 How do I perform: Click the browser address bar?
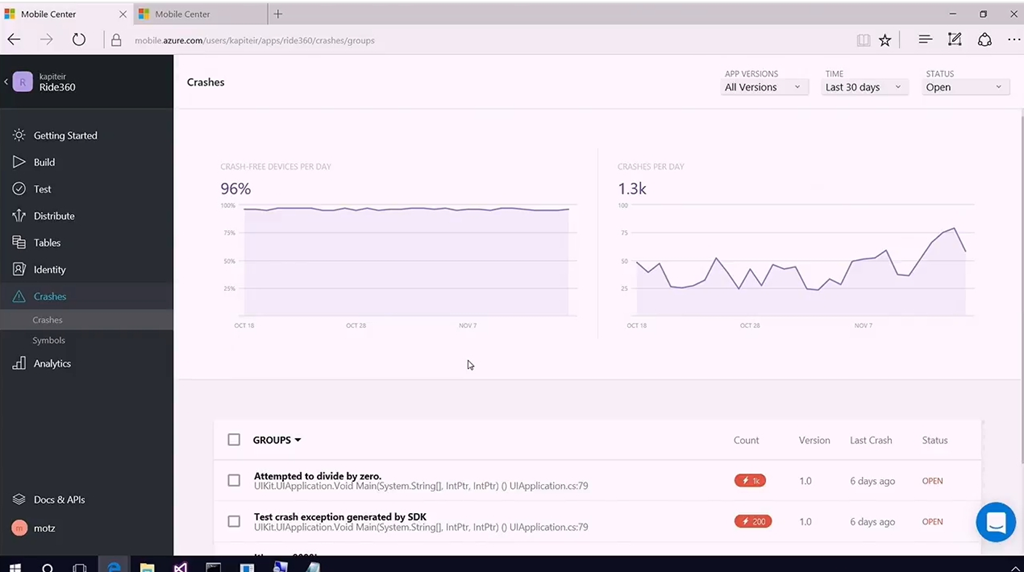tap(450, 40)
